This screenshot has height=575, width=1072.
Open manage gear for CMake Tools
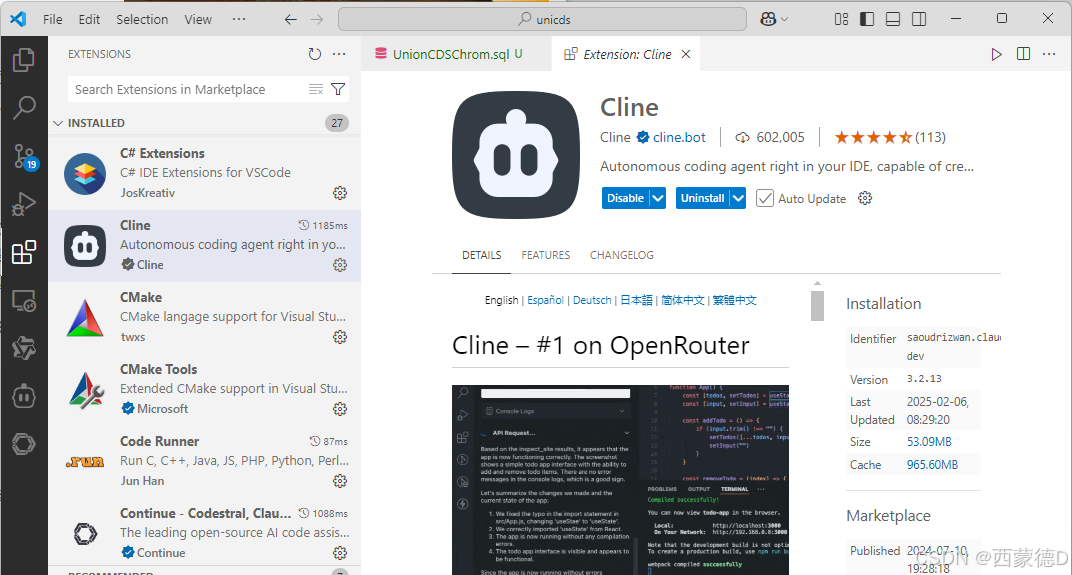click(340, 409)
